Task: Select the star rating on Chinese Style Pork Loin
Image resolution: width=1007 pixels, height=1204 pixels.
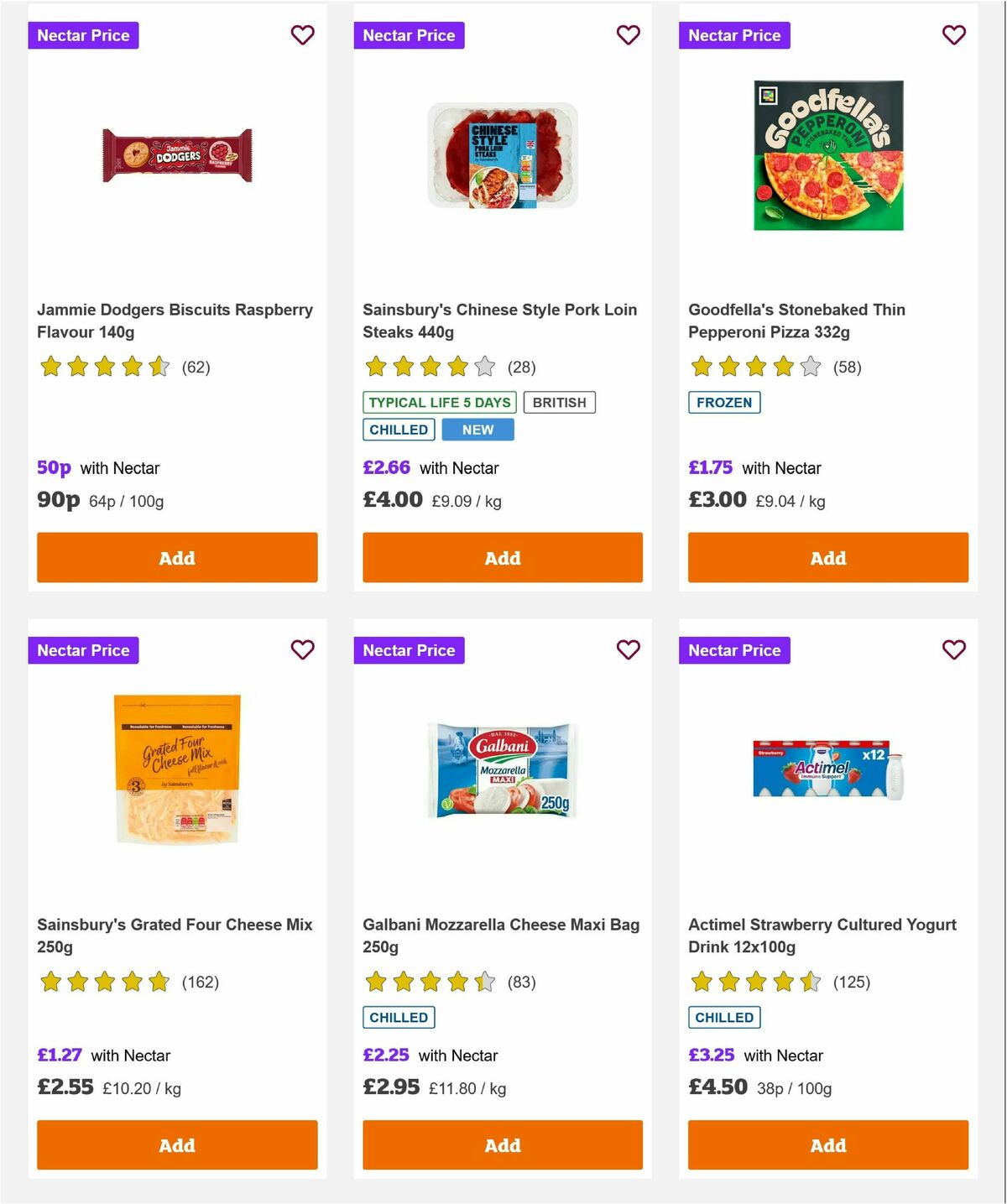Action: pos(428,367)
